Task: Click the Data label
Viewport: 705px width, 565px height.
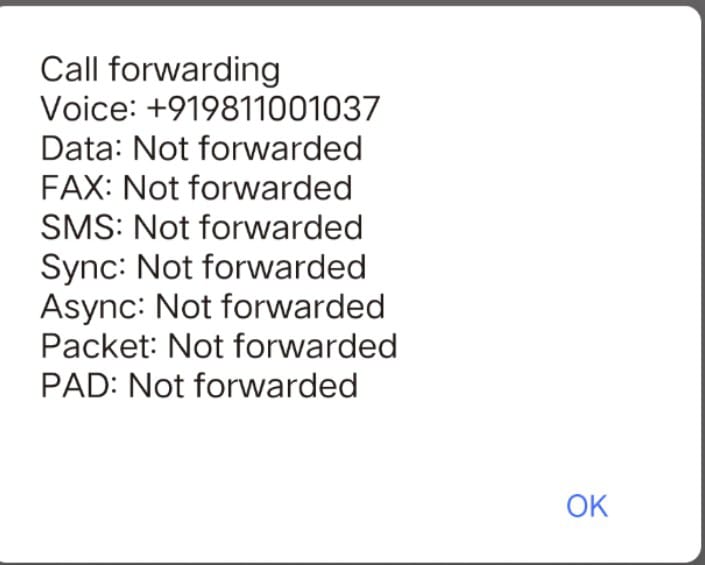Action: pos(81,149)
